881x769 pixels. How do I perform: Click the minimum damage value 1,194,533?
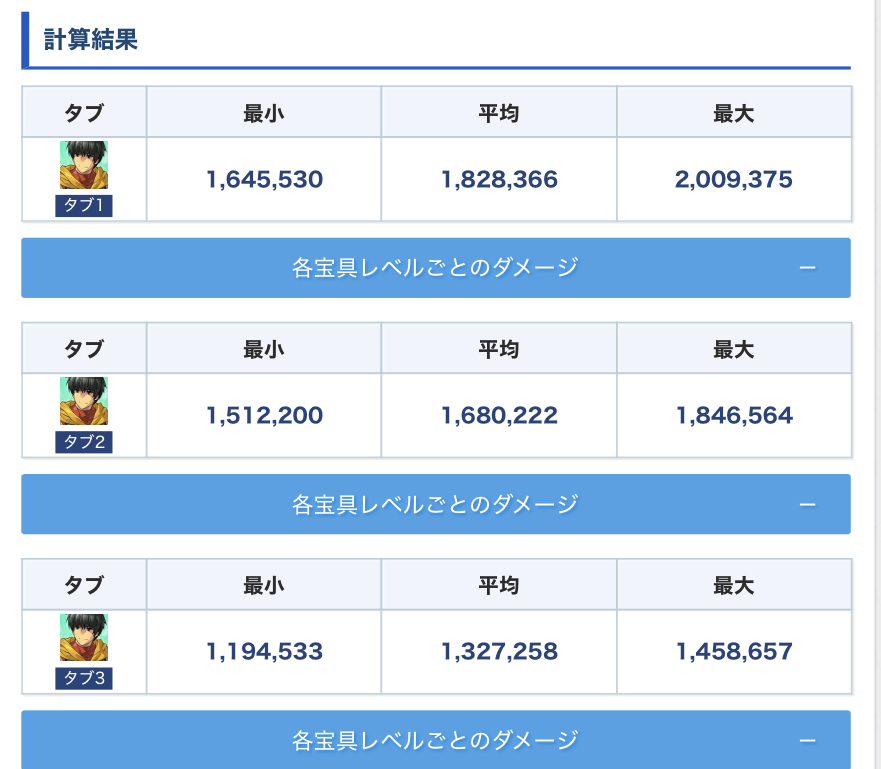(264, 652)
